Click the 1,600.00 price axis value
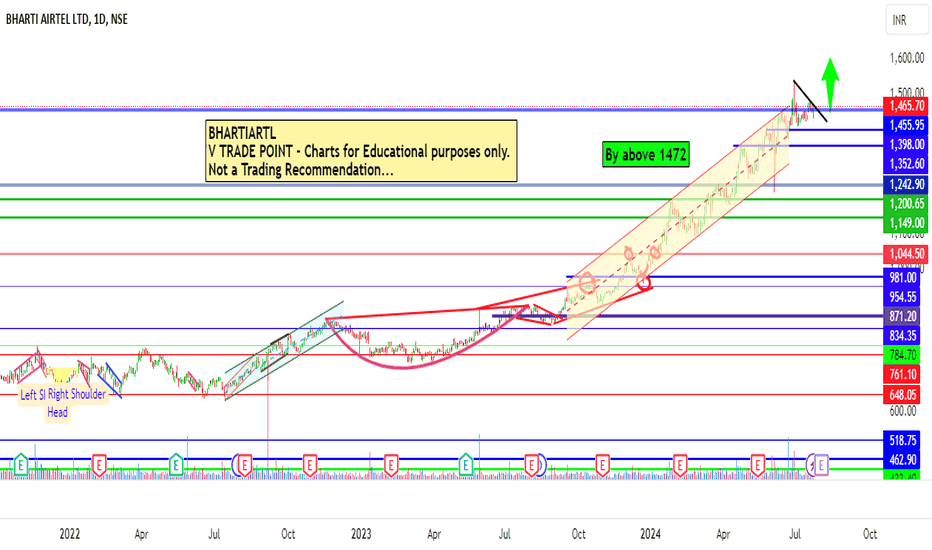 (906, 58)
